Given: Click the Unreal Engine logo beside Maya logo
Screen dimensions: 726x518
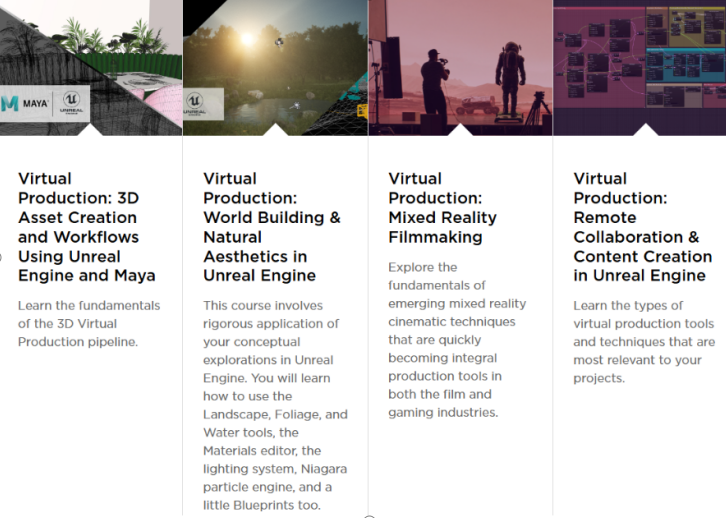Looking at the screenshot, I should 71,103.
